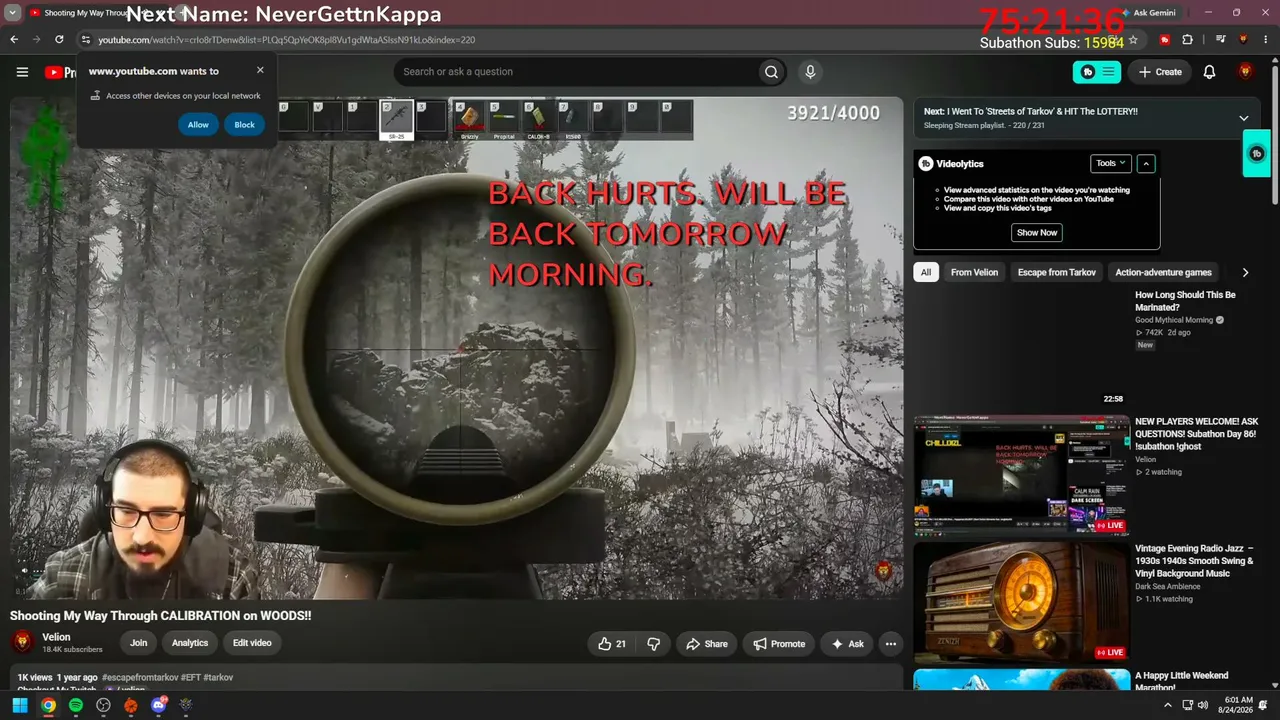Open the NEW PLAYERS WELCOME live stream thumbnail

(1021, 475)
